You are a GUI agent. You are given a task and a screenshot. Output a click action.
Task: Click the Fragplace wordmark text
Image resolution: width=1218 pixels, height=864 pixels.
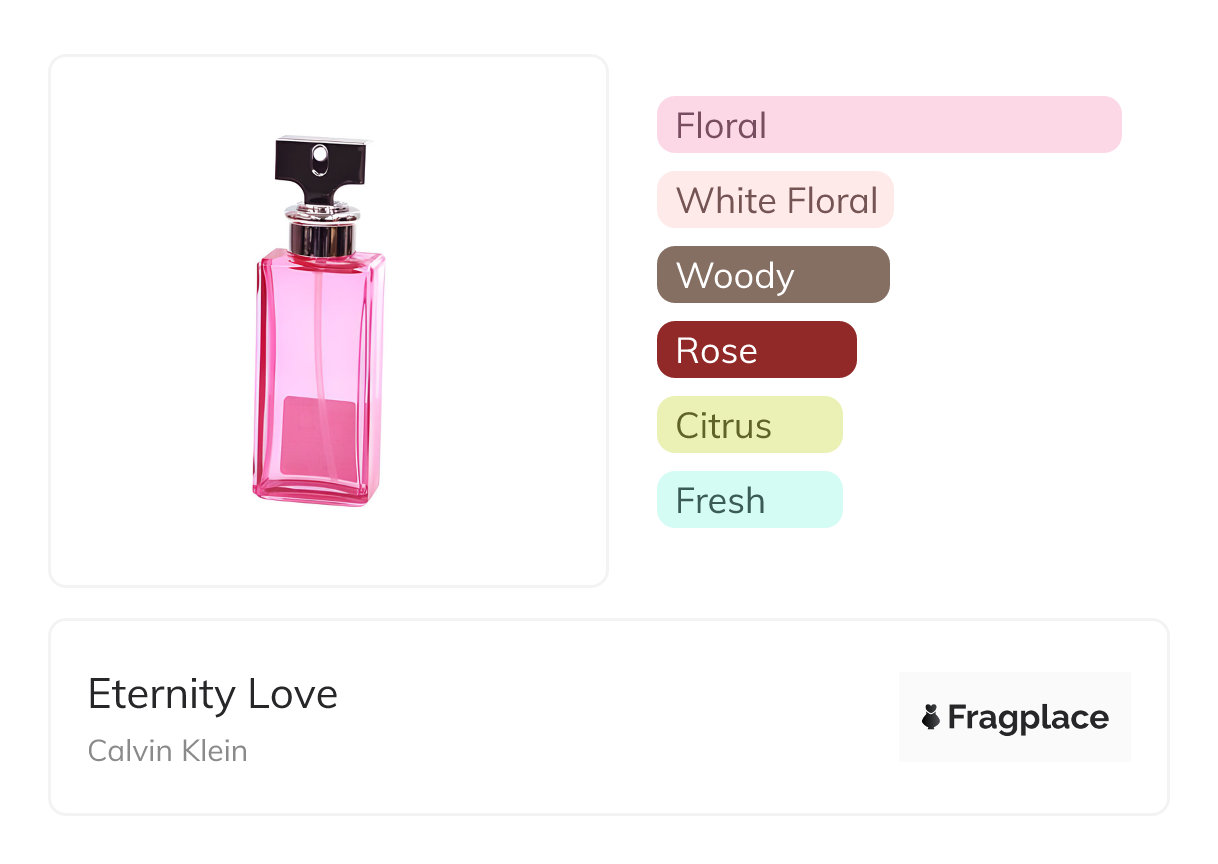pyautogui.click(x=1028, y=717)
